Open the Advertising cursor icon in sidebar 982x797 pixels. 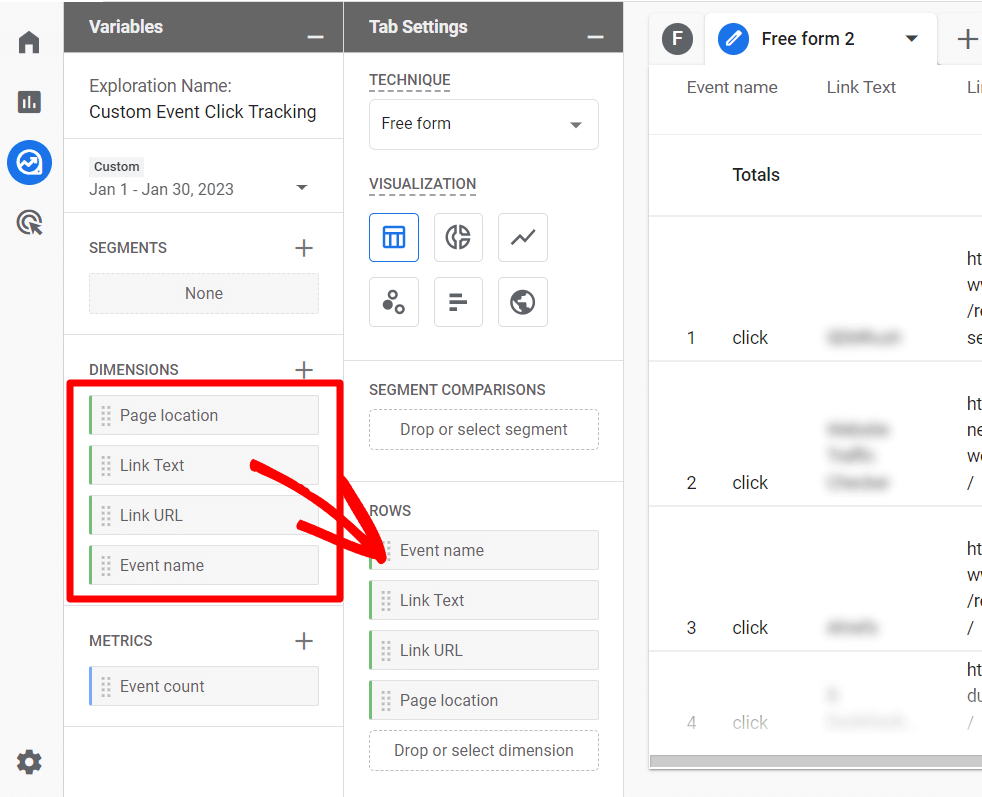point(29,222)
